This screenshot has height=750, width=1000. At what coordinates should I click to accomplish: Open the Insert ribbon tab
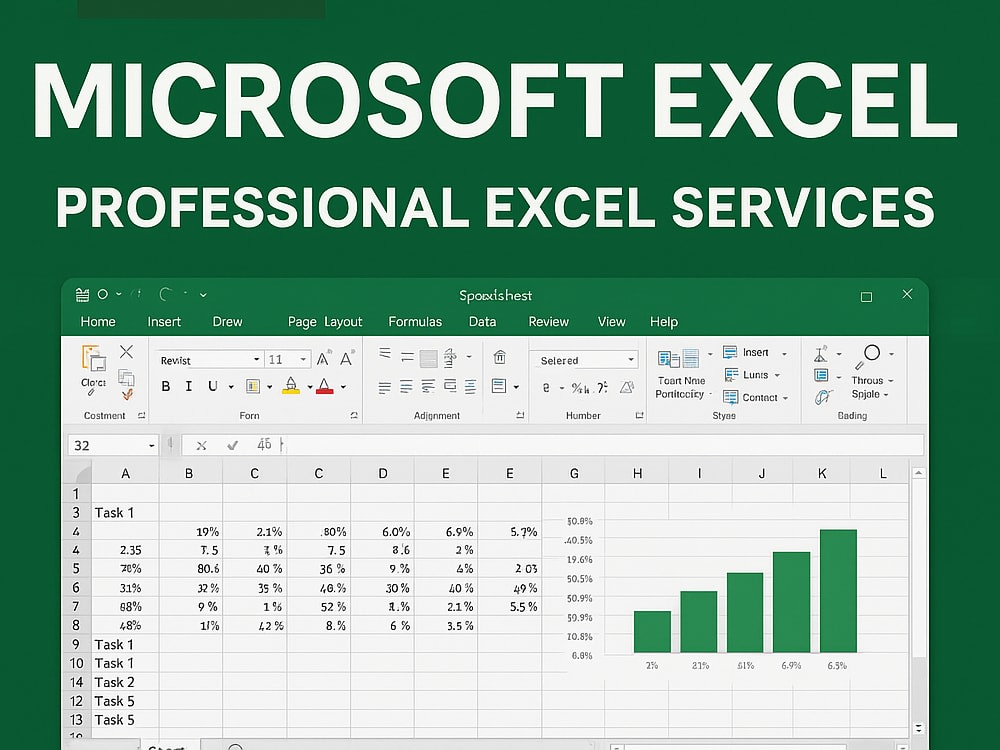pos(164,321)
